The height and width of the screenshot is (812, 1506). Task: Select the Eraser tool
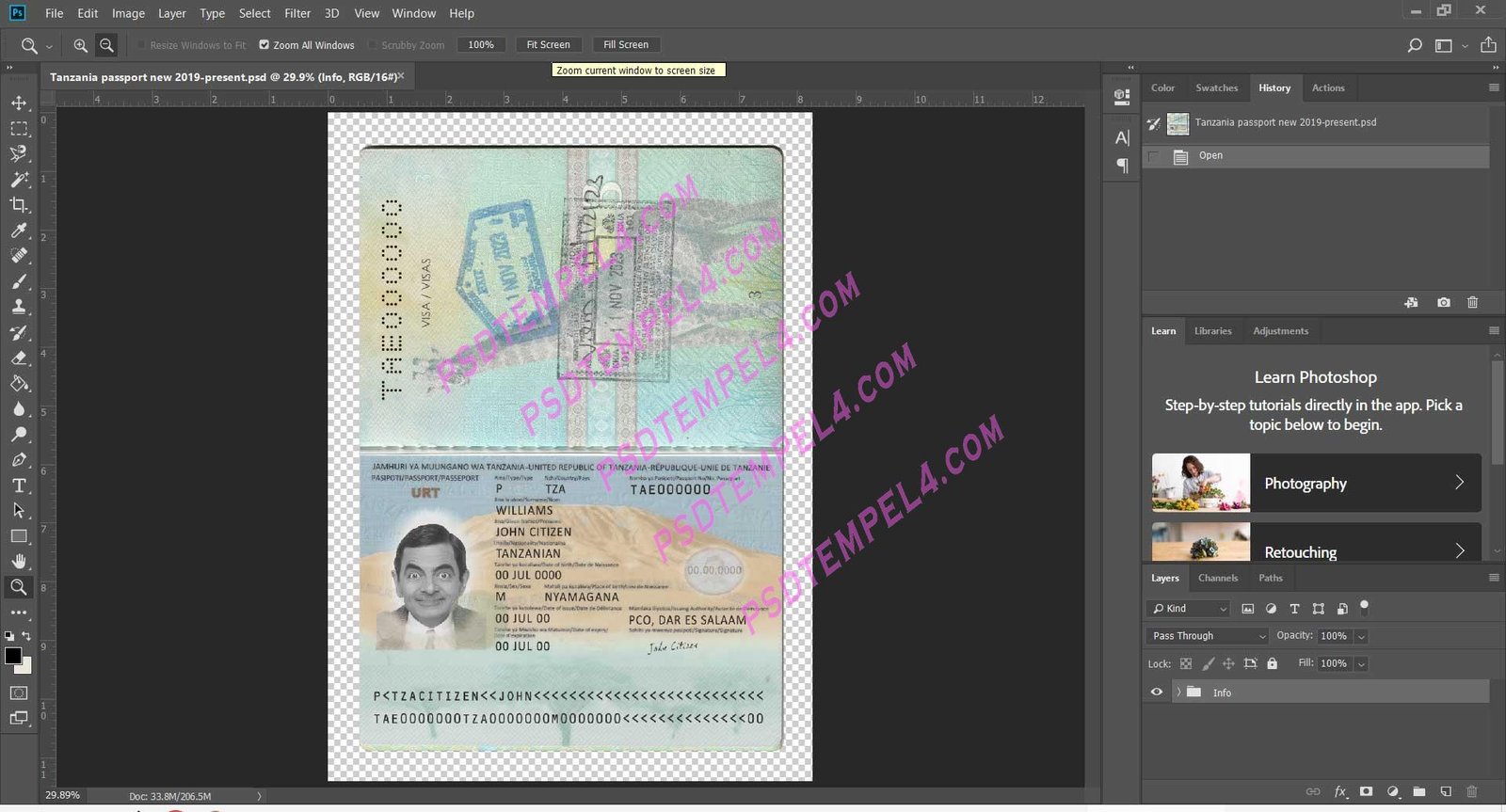(19, 358)
